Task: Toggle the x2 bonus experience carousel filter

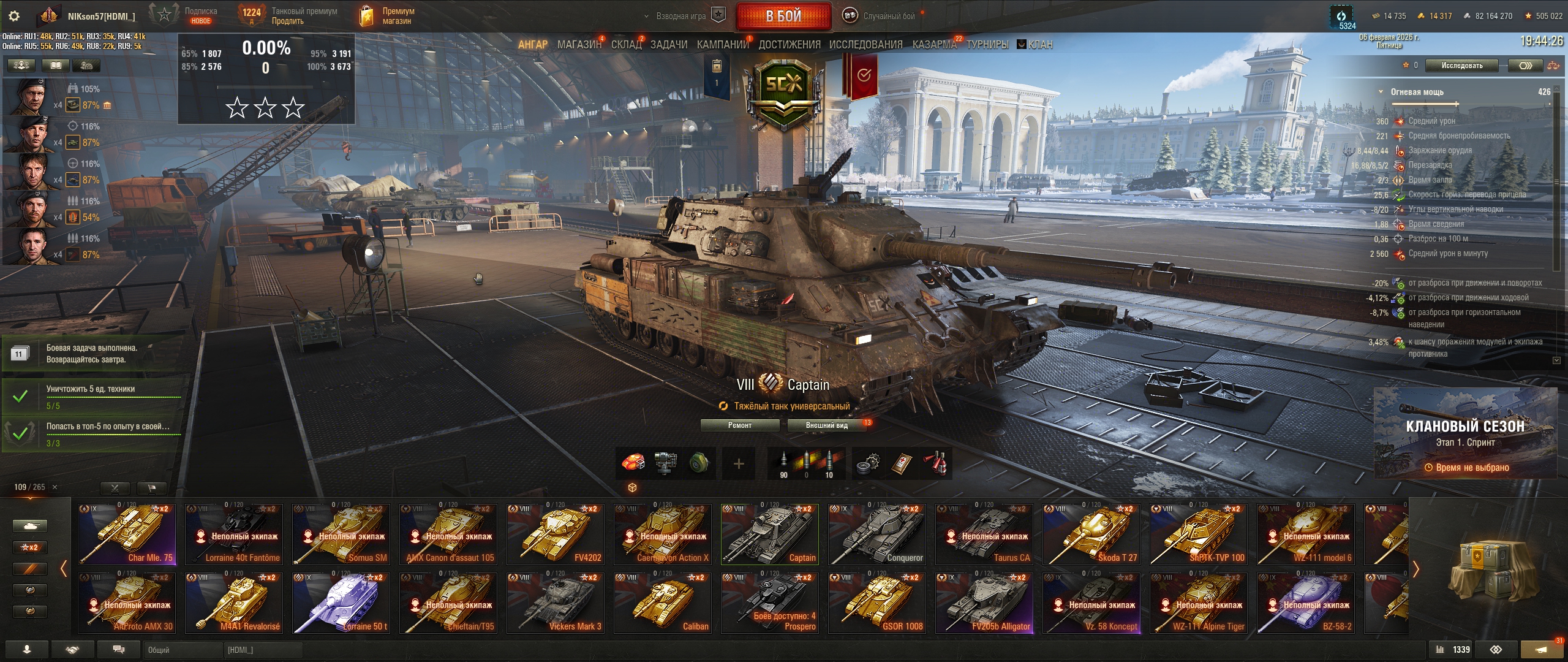Action: (29, 547)
